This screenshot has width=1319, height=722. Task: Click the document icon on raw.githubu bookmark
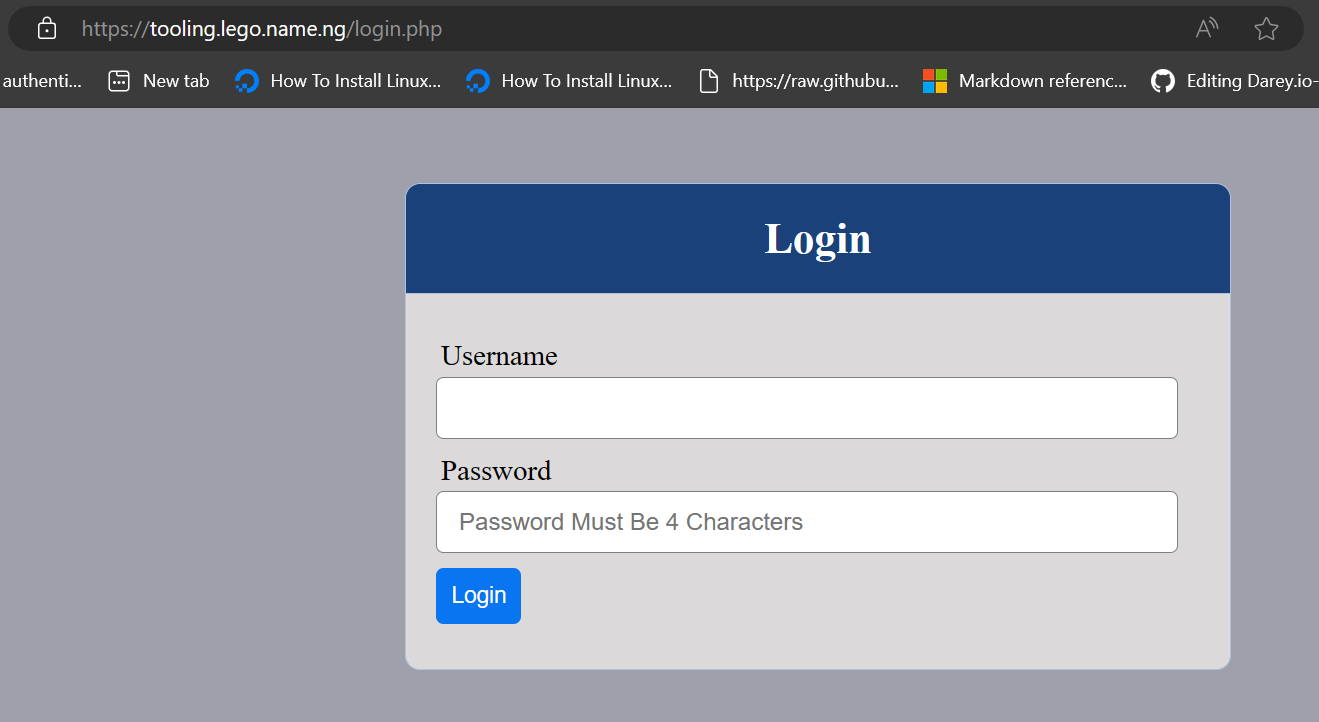709,80
